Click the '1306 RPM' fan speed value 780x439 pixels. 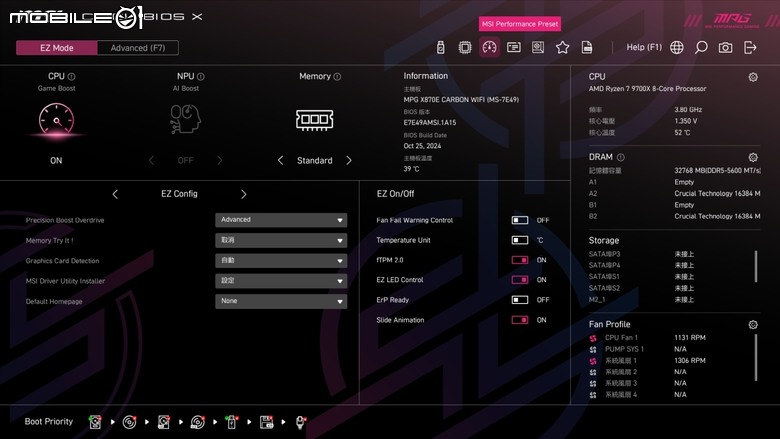[x=690, y=360]
